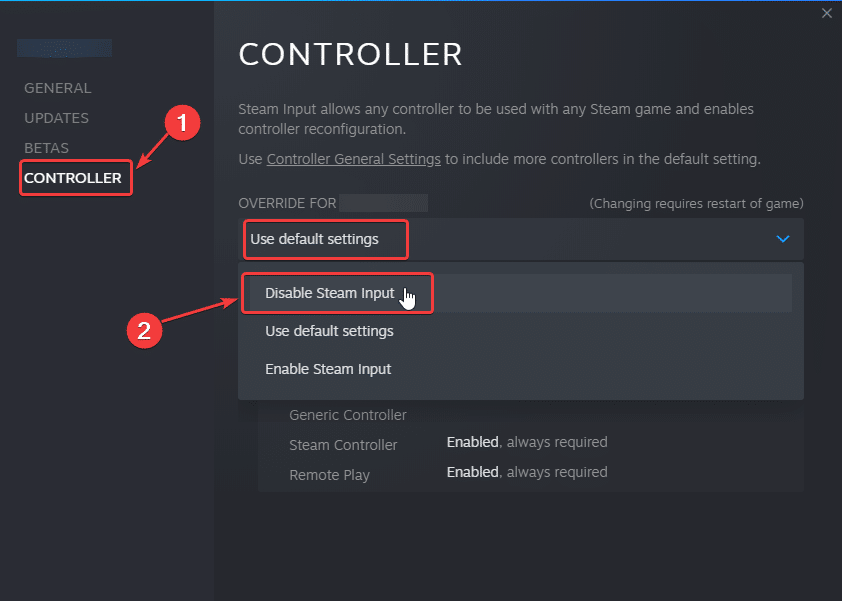Viewport: 842px width, 601px height.
Task: Close the properties window with the X
Action: click(826, 13)
